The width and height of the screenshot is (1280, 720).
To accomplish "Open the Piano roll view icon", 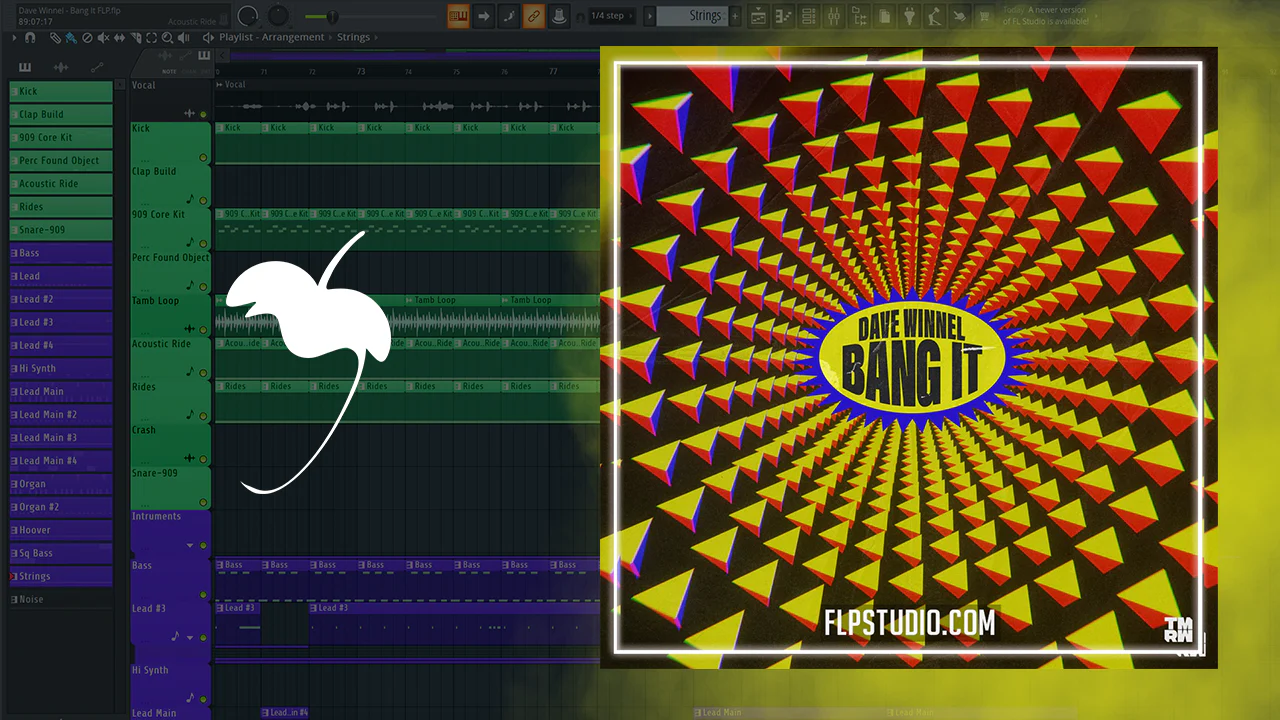I will click(x=784, y=16).
